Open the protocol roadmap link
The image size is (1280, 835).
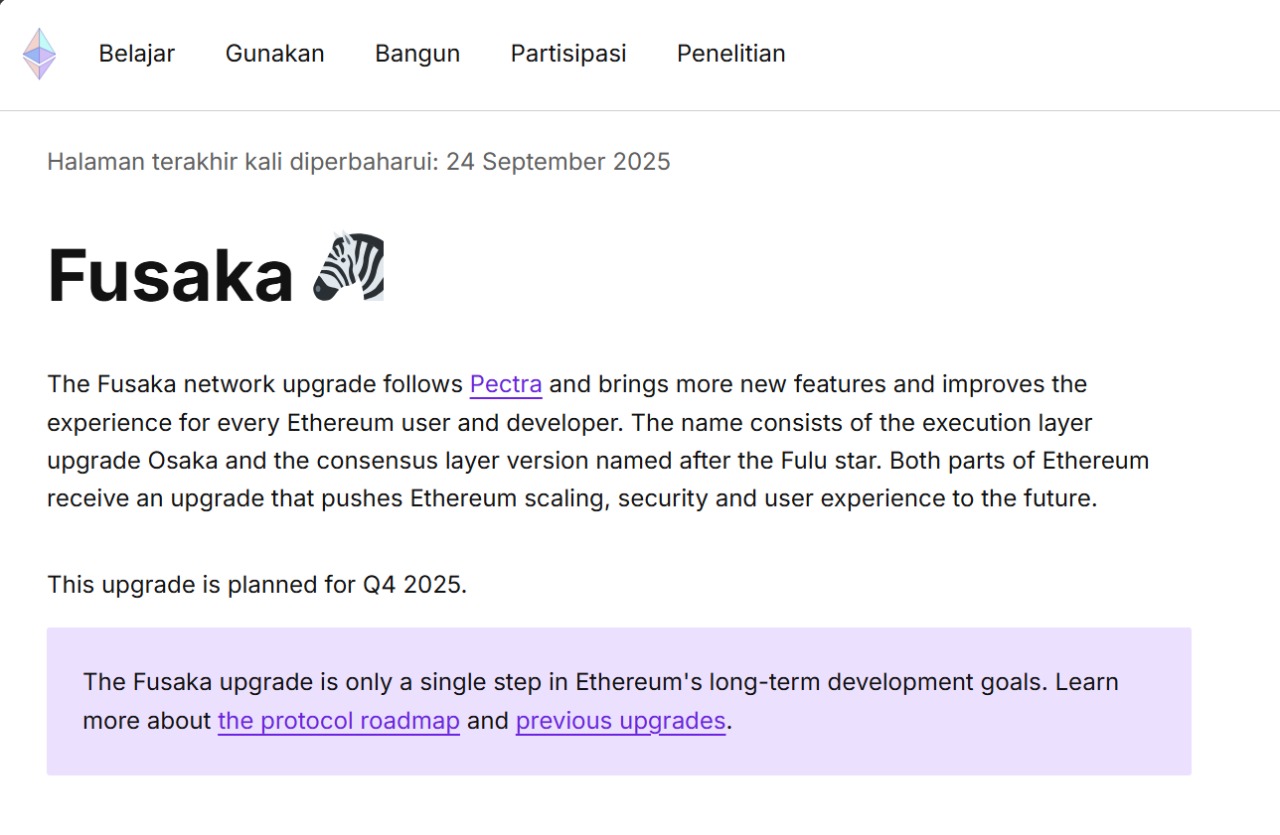tap(338, 720)
